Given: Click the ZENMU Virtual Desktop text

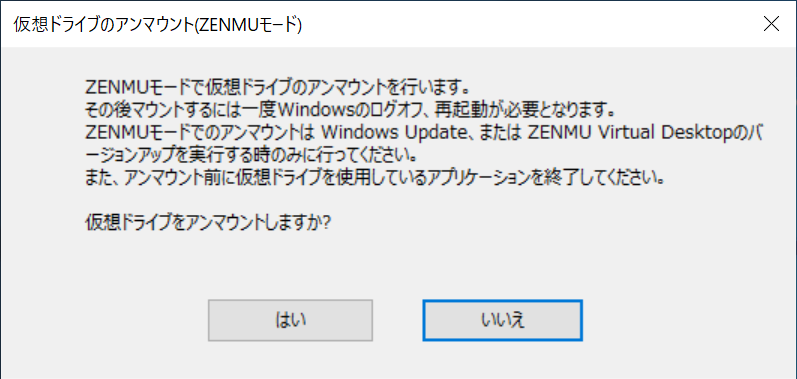Looking at the screenshot, I should coord(628,133).
